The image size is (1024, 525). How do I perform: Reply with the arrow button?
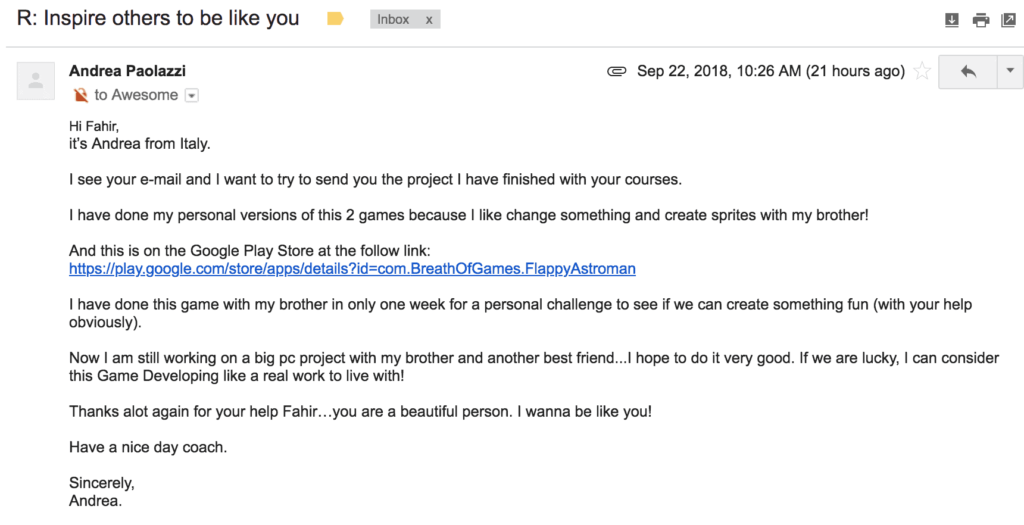pyautogui.click(x=968, y=72)
